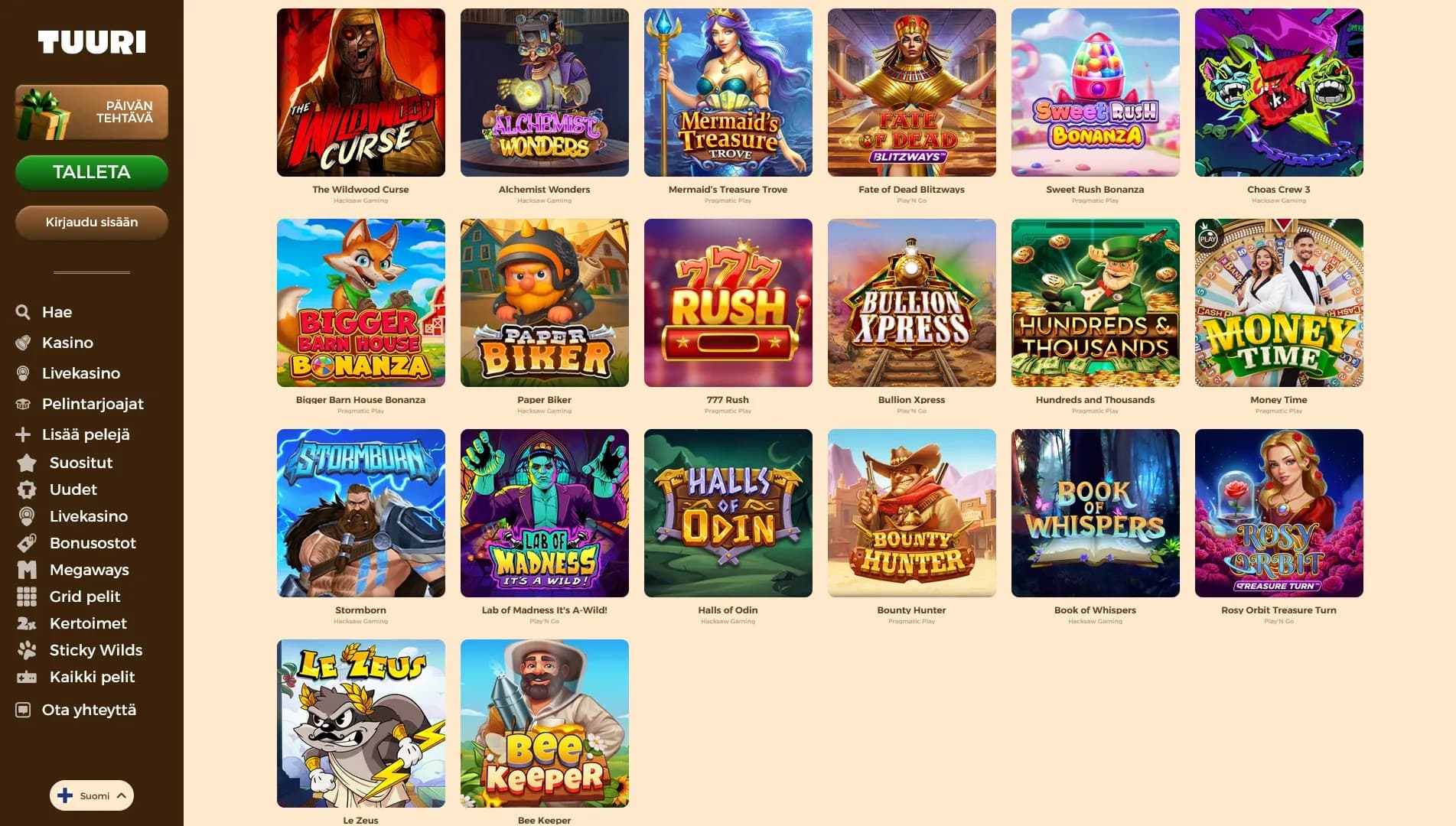Image resolution: width=1456 pixels, height=826 pixels.
Task: Click the Hae search magnifier icon
Action: [x=23, y=312]
